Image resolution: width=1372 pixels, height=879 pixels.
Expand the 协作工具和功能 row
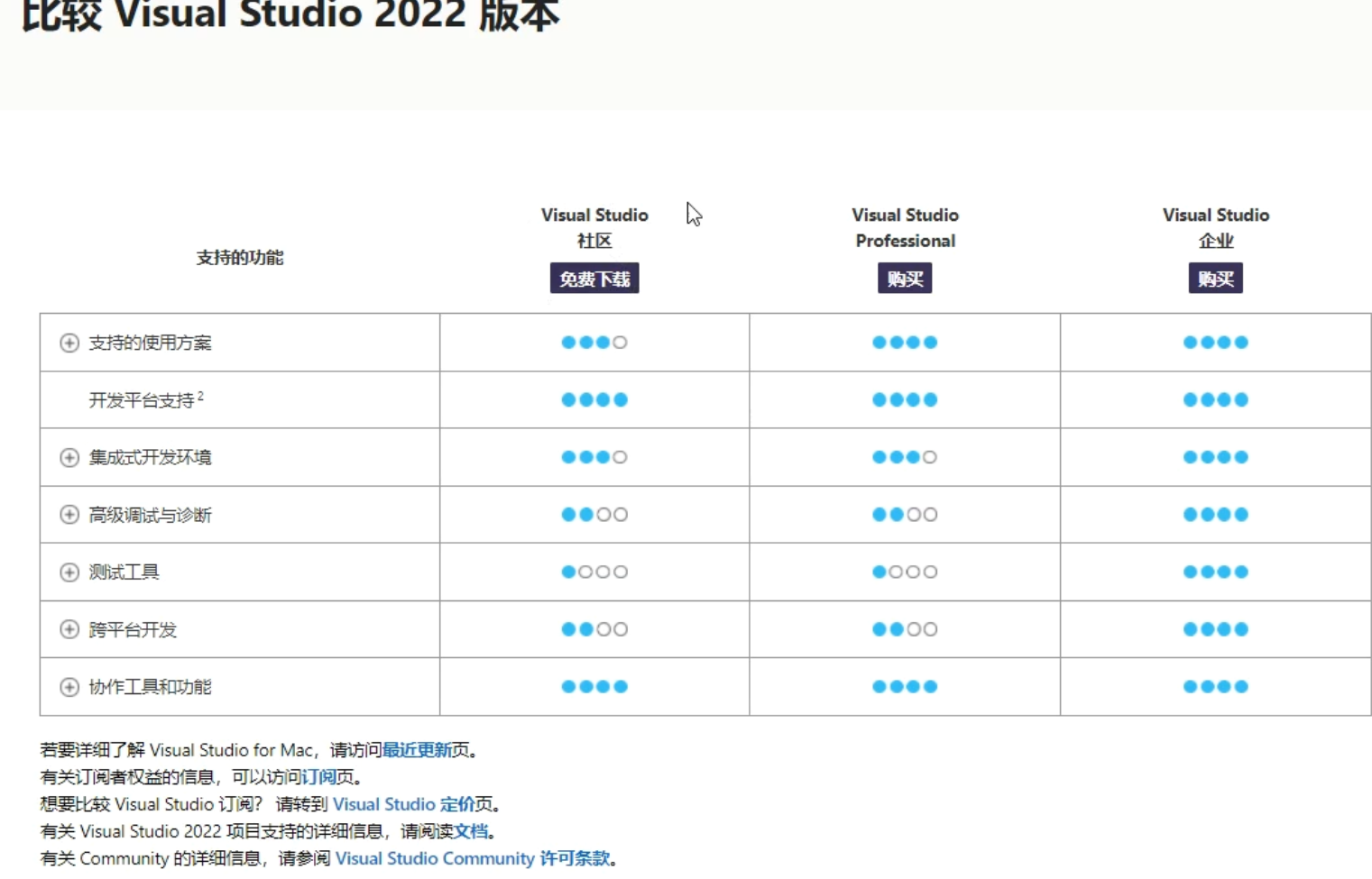point(69,687)
